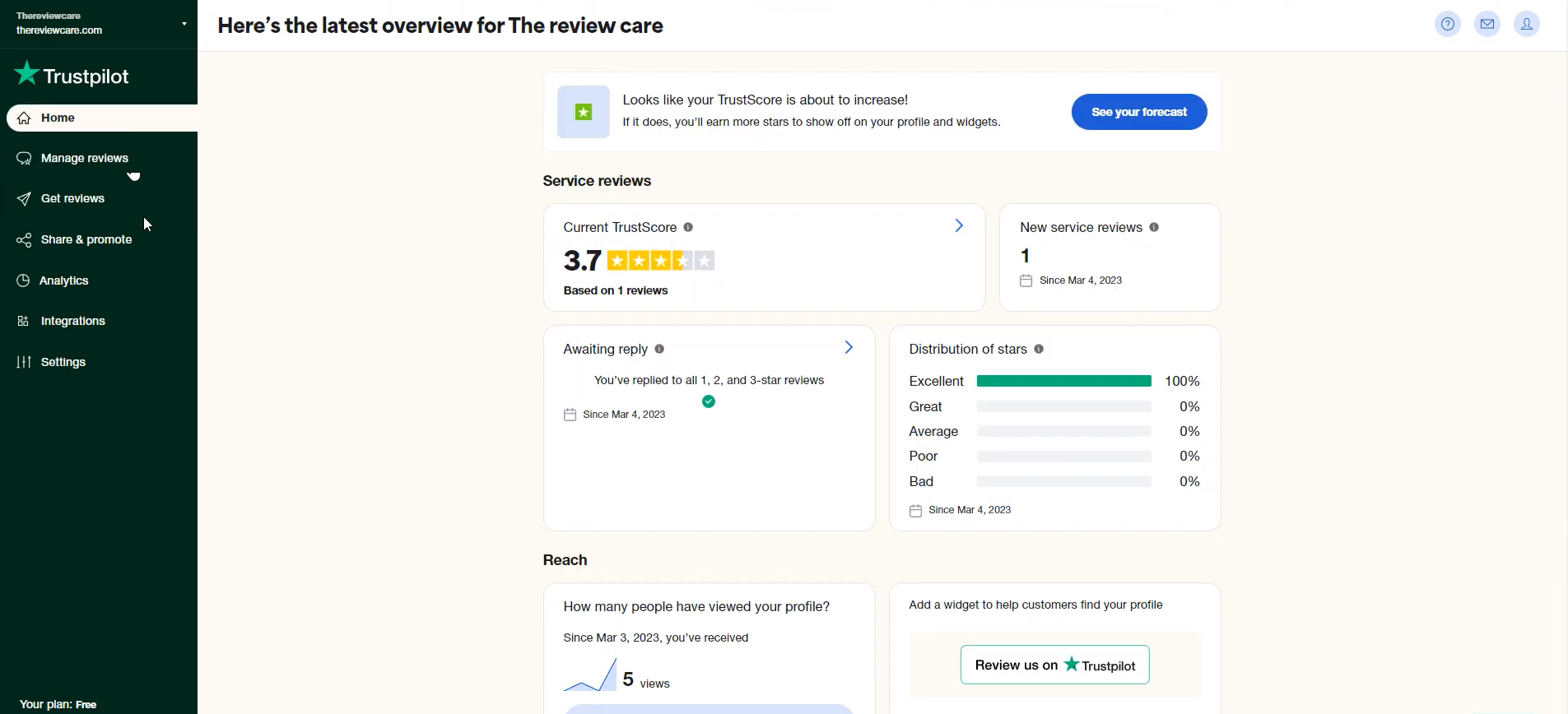Image resolution: width=1568 pixels, height=714 pixels.
Task: Open Current TrustScore details chevron
Action: pos(959,225)
